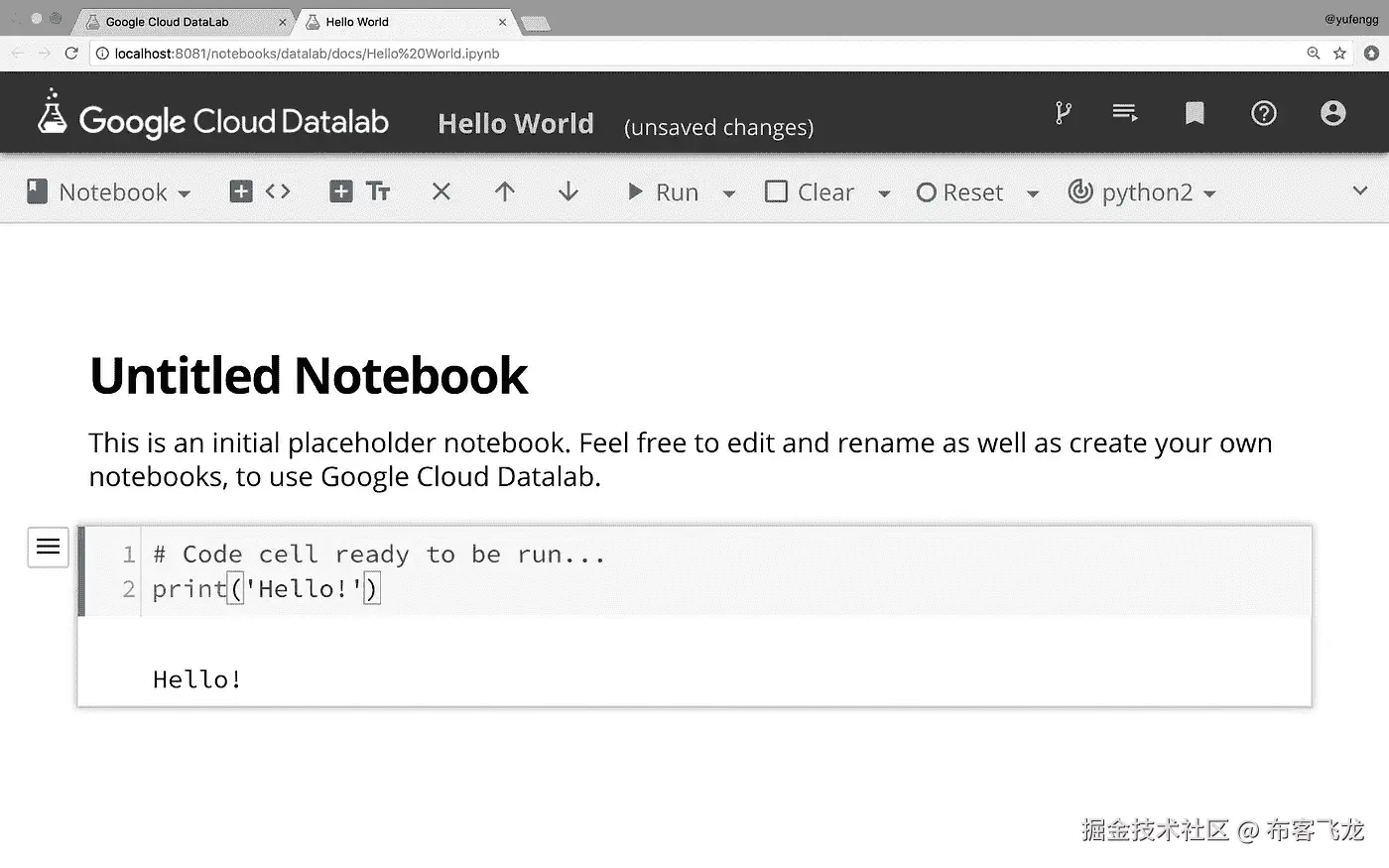Add a new markdown text cell
The height and width of the screenshot is (868, 1389).
(359, 191)
